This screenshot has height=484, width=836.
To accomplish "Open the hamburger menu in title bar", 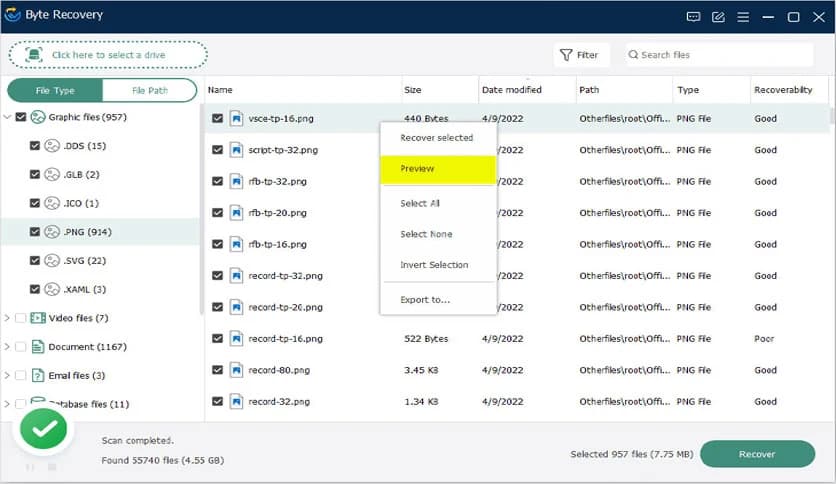I will click(743, 17).
